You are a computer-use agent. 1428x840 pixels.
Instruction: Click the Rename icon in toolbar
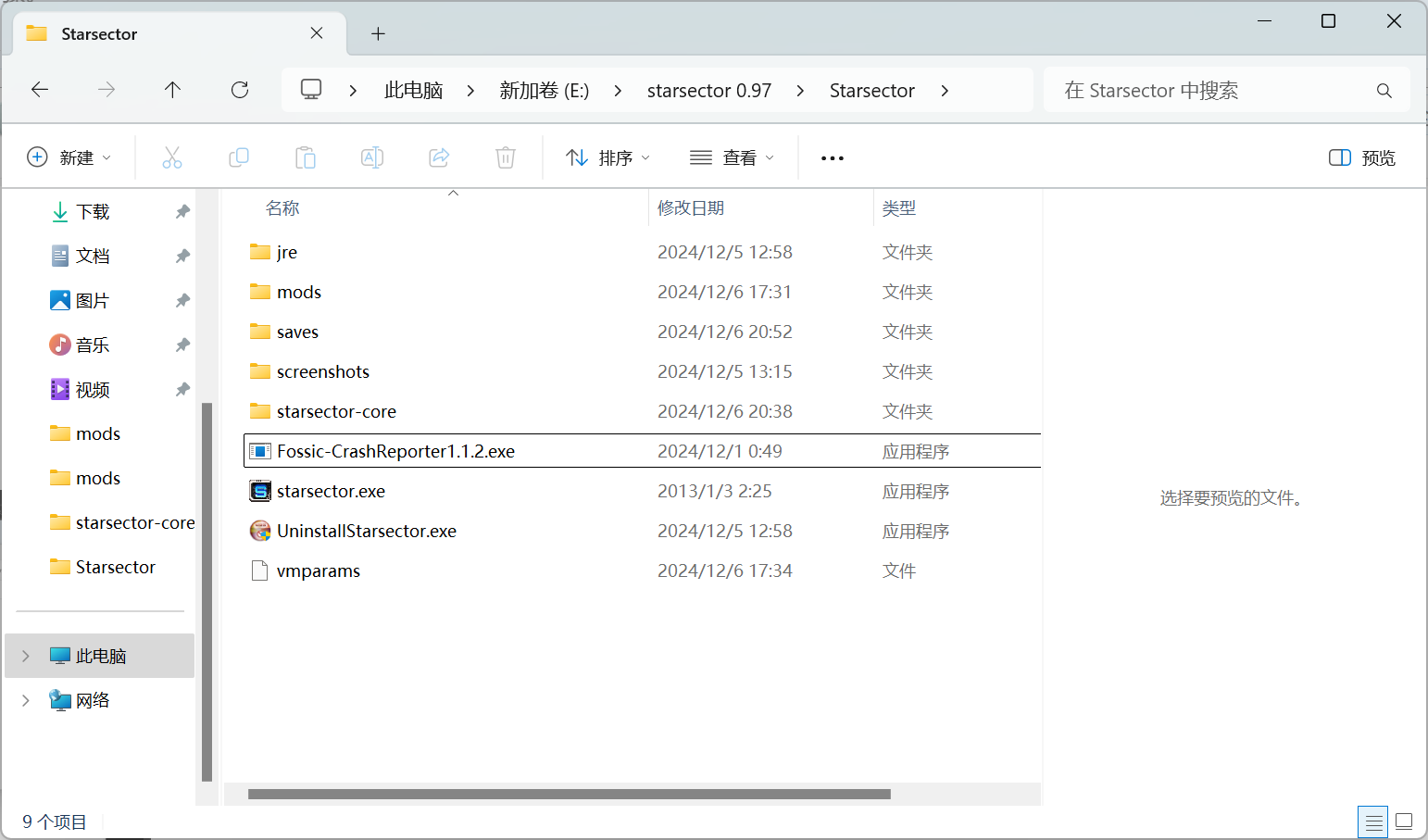click(372, 157)
